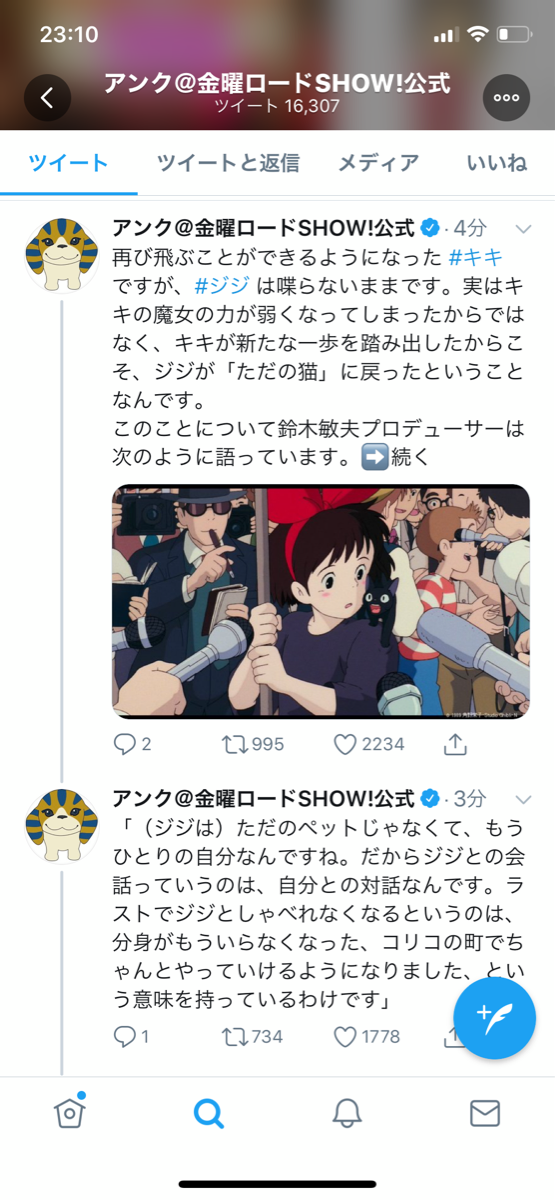Expand the first tweet's dropdown chevron

pos(523,228)
